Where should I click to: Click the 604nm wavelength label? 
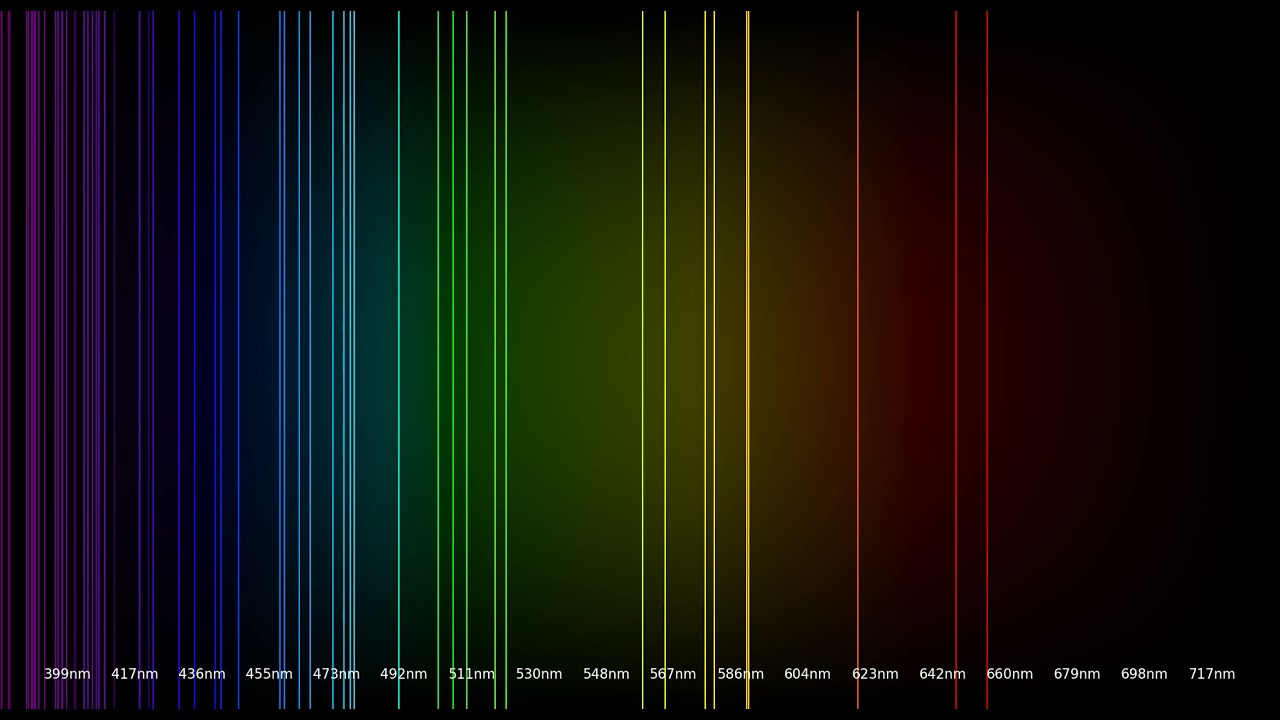click(x=807, y=674)
